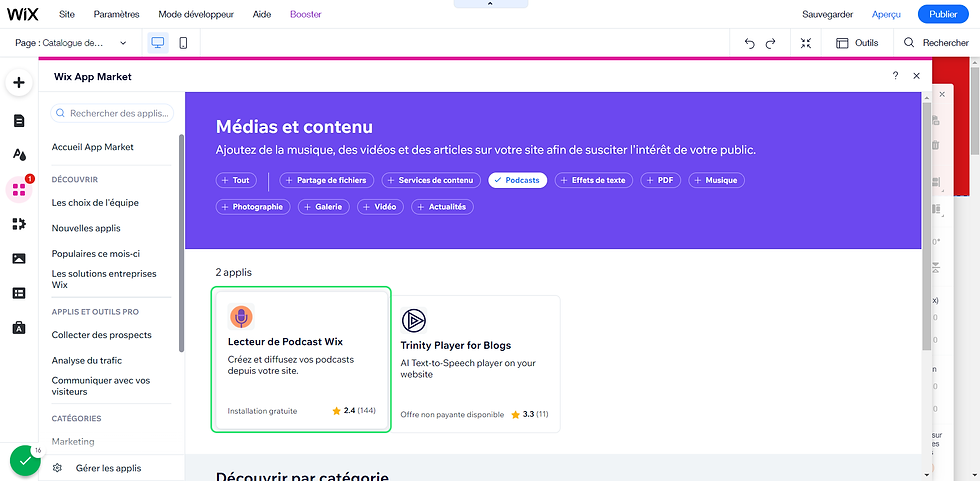This screenshot has width=980, height=481.
Task: Open the Booster menu
Action: (x=306, y=14)
